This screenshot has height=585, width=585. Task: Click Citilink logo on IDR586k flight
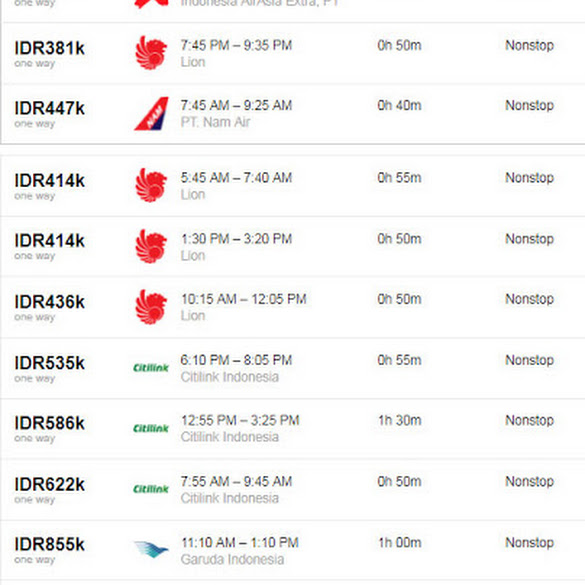click(x=151, y=428)
